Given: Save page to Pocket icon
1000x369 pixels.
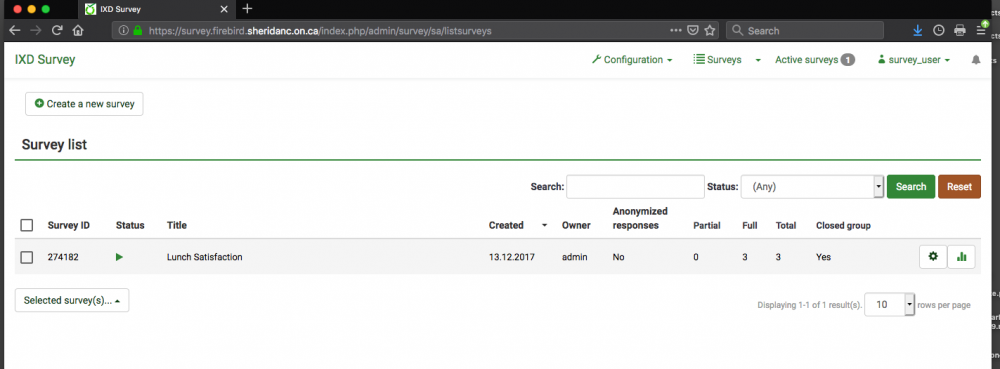Looking at the screenshot, I should [693, 30].
